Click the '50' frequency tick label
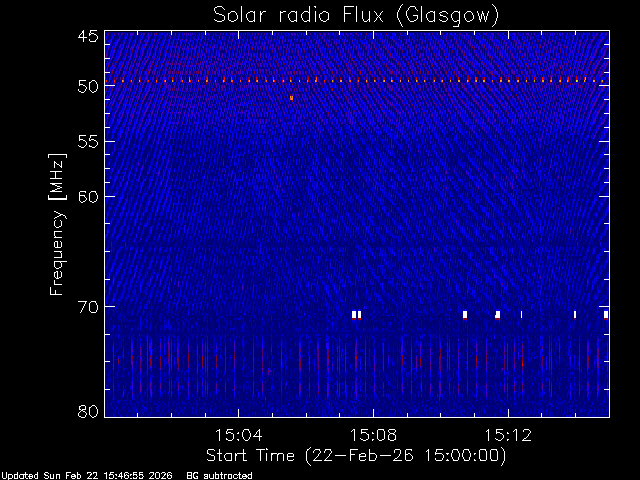Screen dimensions: 640x480 click(x=88, y=87)
